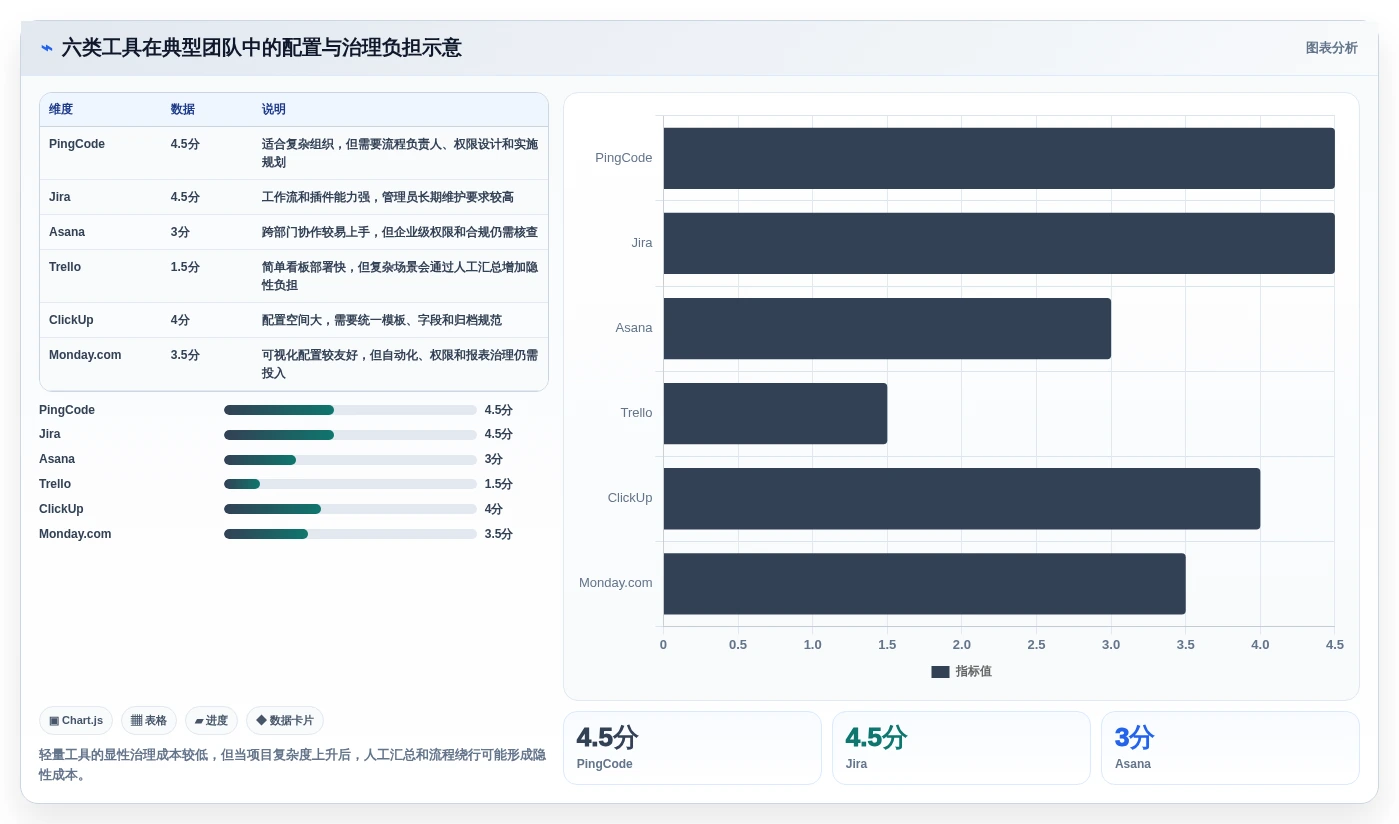Select the 表格 tag chip
1399x824 pixels.
click(x=149, y=720)
